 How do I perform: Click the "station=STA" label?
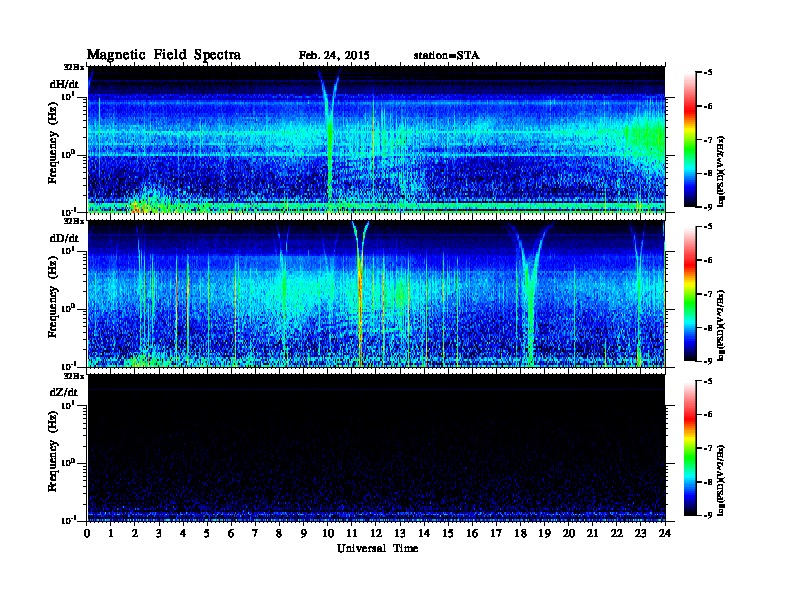446,56
